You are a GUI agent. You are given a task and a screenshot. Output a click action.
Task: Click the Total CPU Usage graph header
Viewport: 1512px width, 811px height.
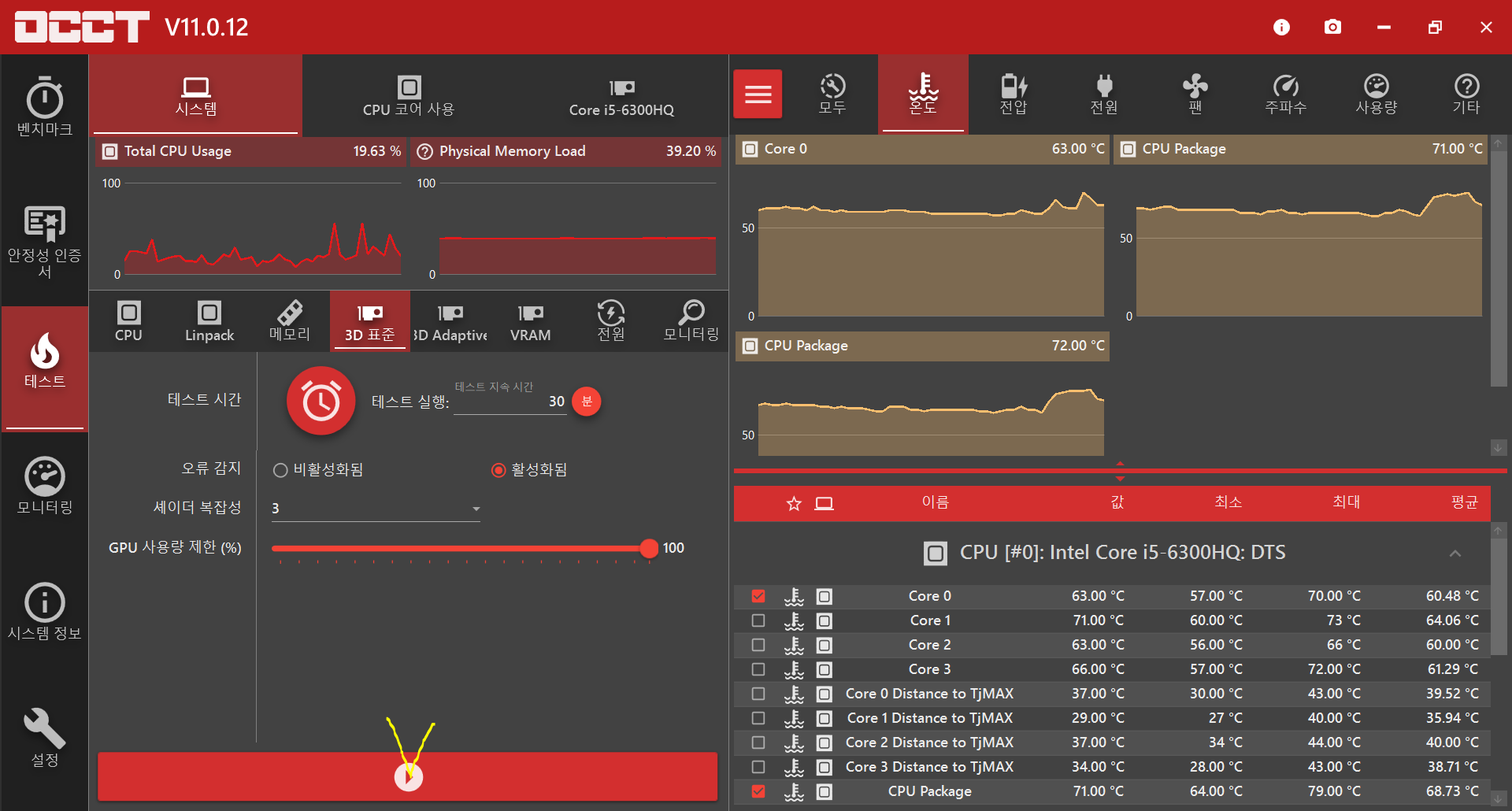pos(251,151)
